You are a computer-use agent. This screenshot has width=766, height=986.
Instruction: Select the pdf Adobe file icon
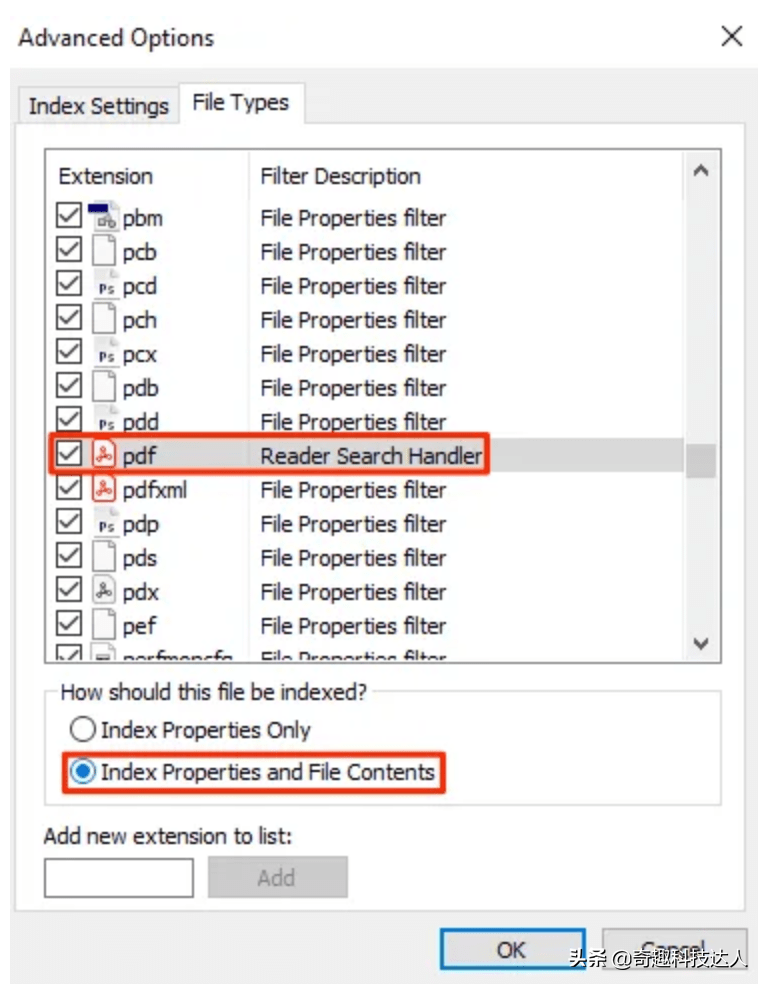(x=104, y=454)
